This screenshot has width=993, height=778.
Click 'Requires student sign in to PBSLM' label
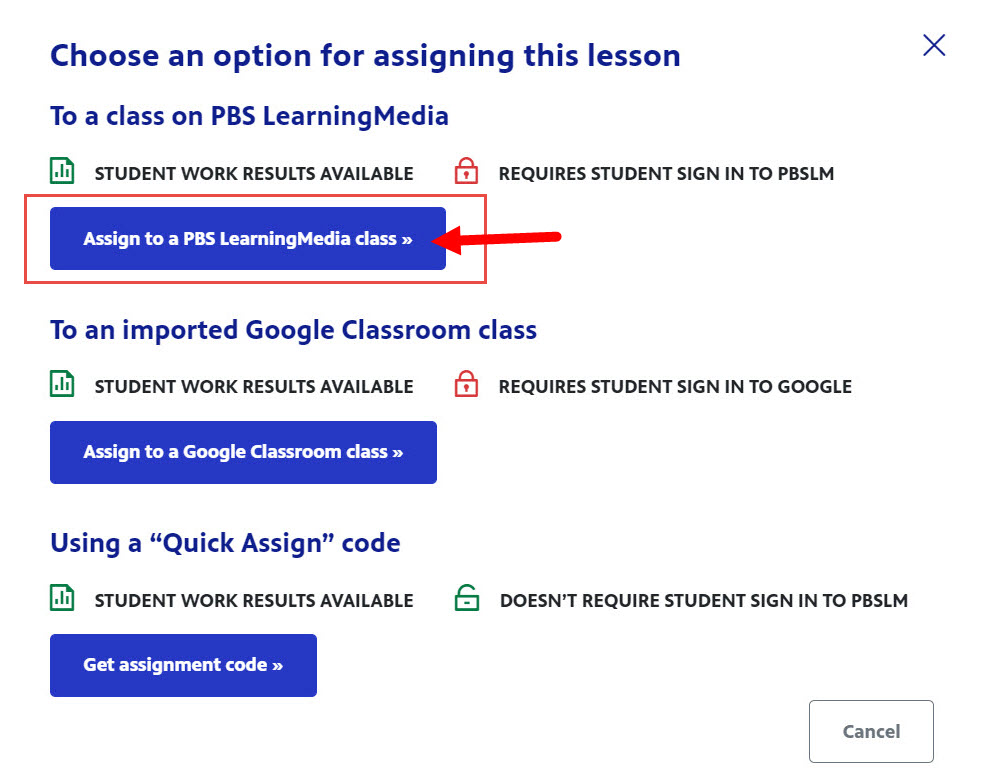click(666, 173)
